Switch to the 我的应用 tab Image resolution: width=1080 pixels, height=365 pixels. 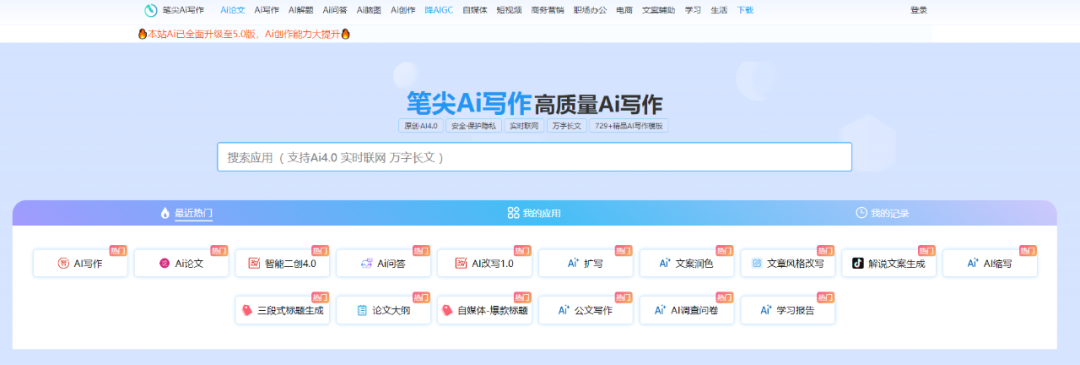point(534,213)
